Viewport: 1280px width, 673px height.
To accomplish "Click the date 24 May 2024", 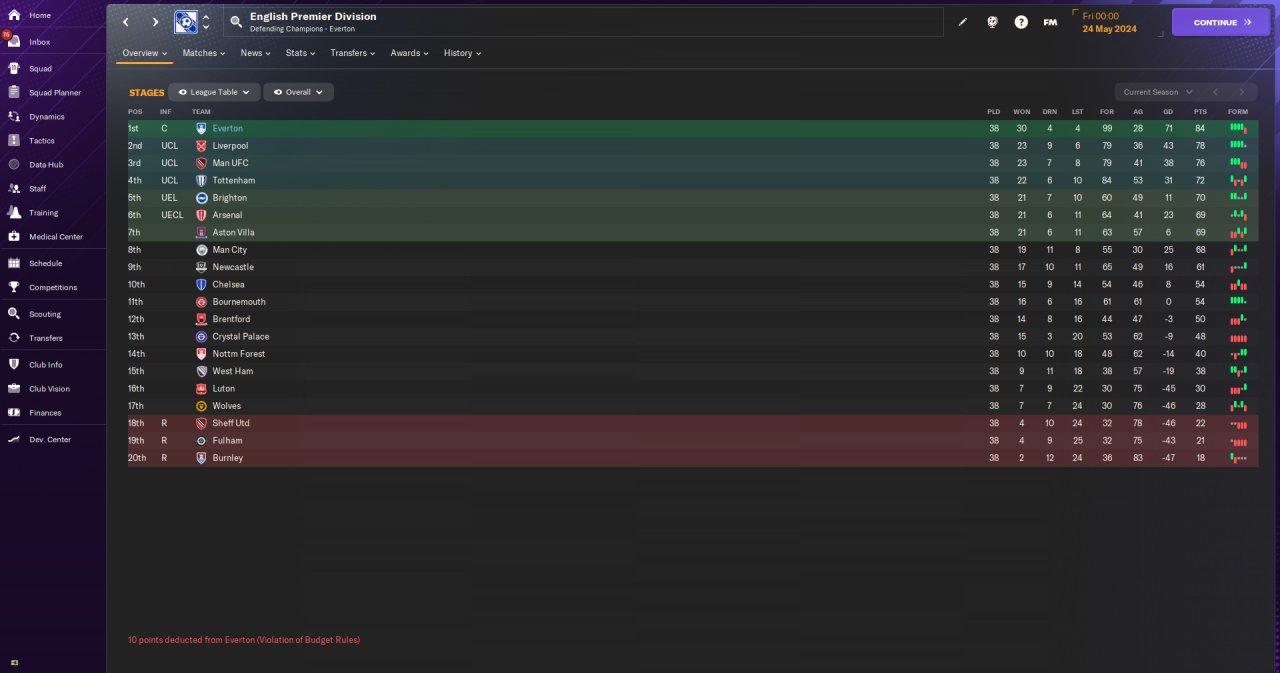I will click(1109, 29).
